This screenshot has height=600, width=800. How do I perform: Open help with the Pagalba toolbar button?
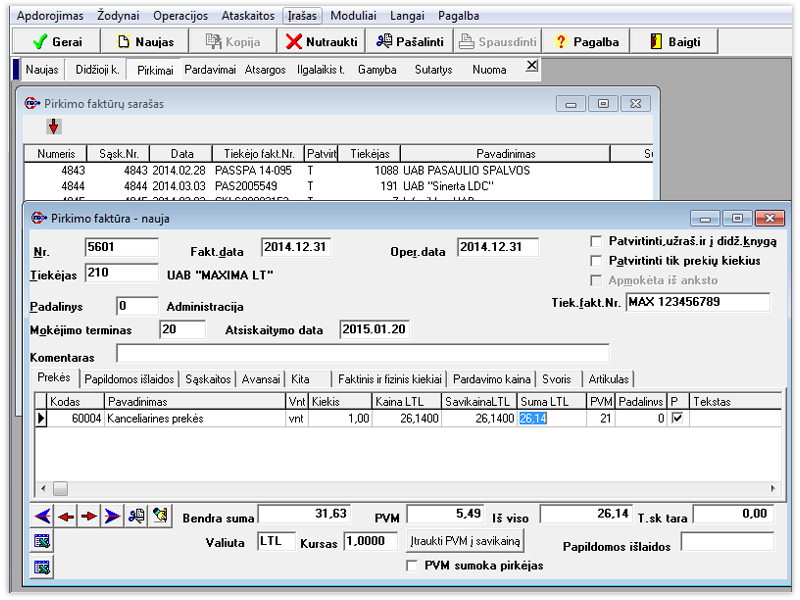(x=586, y=41)
